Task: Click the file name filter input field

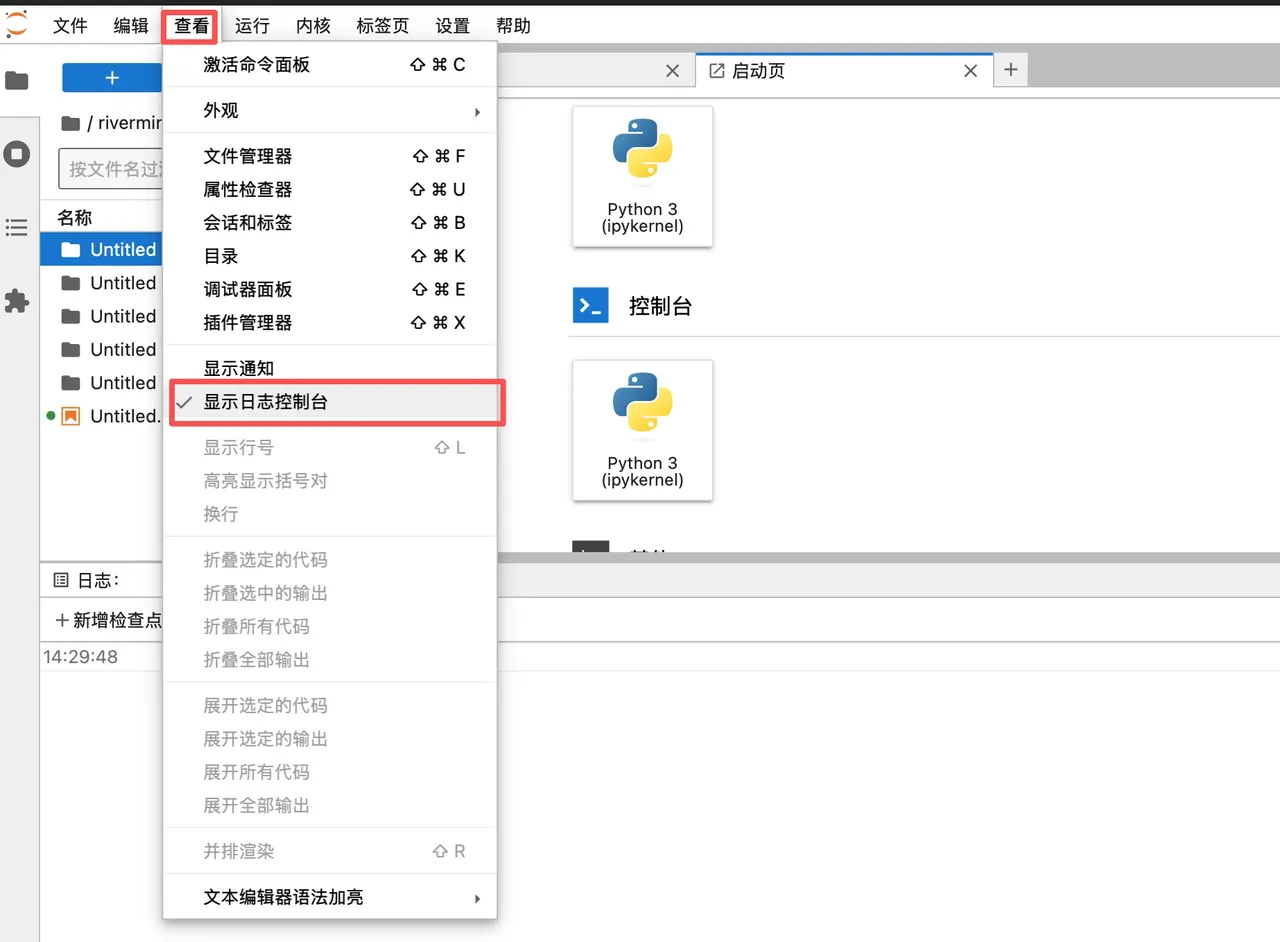Action: 112,169
